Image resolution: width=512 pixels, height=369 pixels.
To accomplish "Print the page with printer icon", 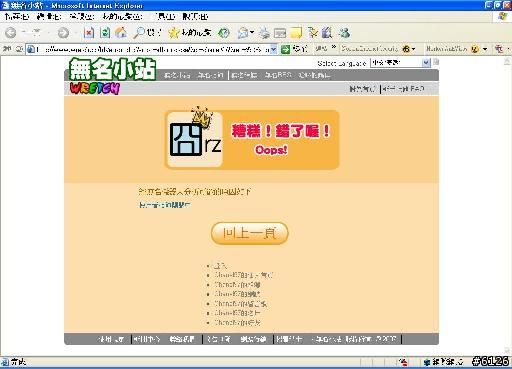I will (264, 33).
